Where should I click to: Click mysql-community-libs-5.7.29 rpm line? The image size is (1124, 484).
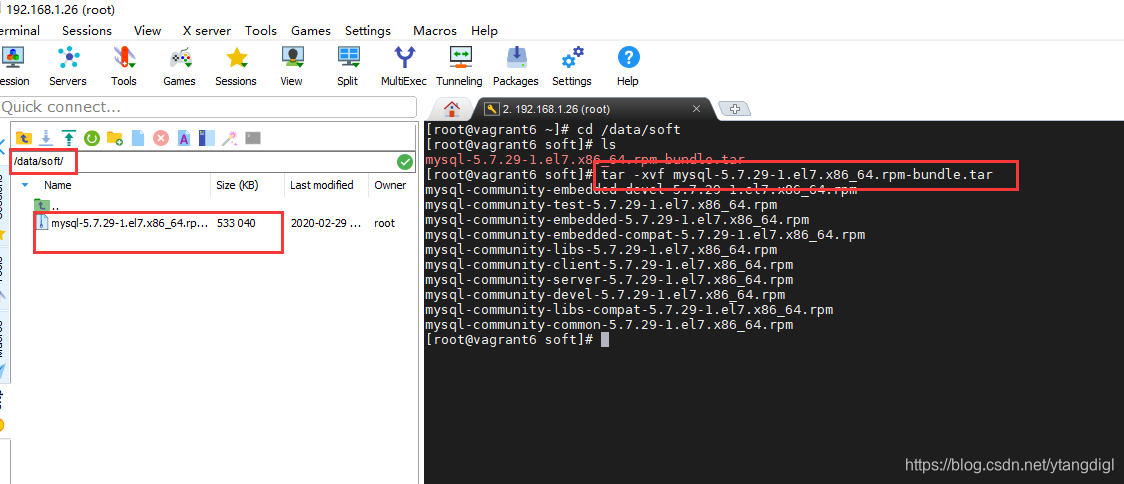pyautogui.click(x=601, y=250)
